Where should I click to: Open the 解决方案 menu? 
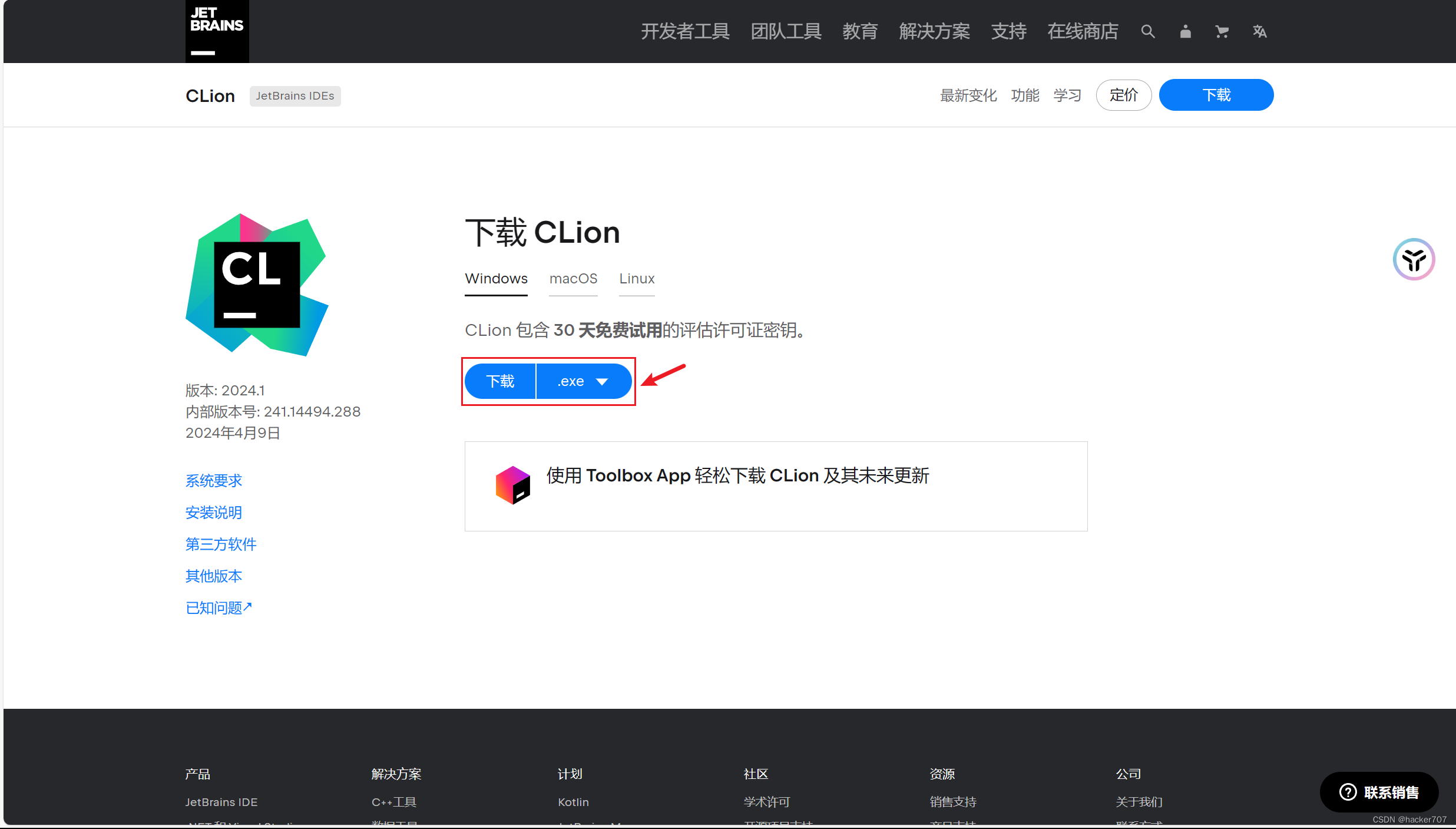click(x=934, y=31)
